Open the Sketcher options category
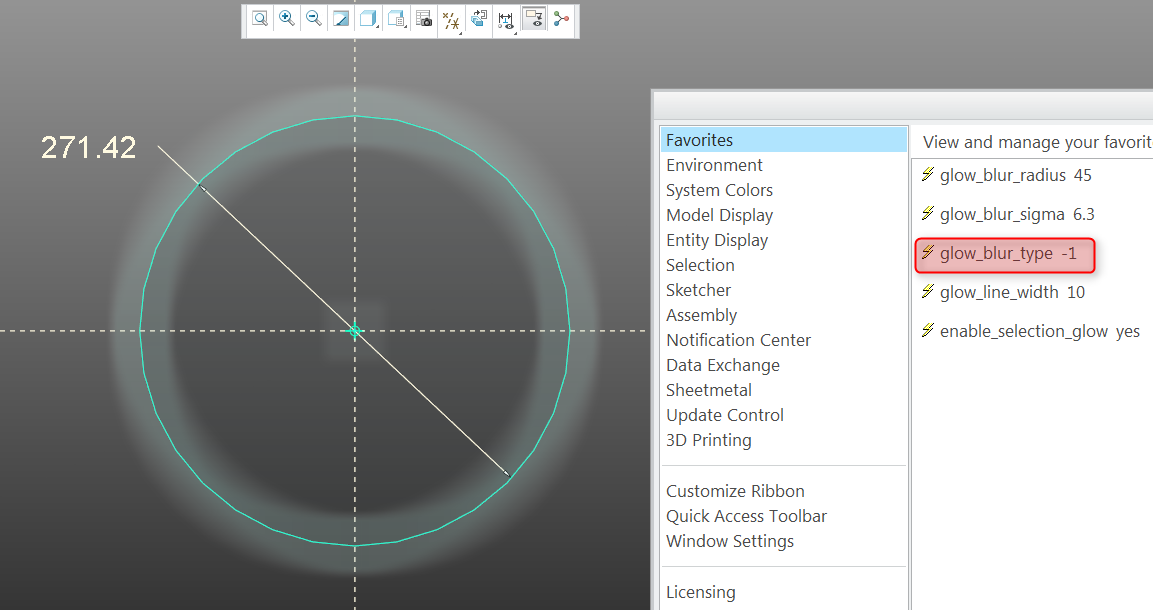The width and height of the screenshot is (1153, 610). click(699, 290)
